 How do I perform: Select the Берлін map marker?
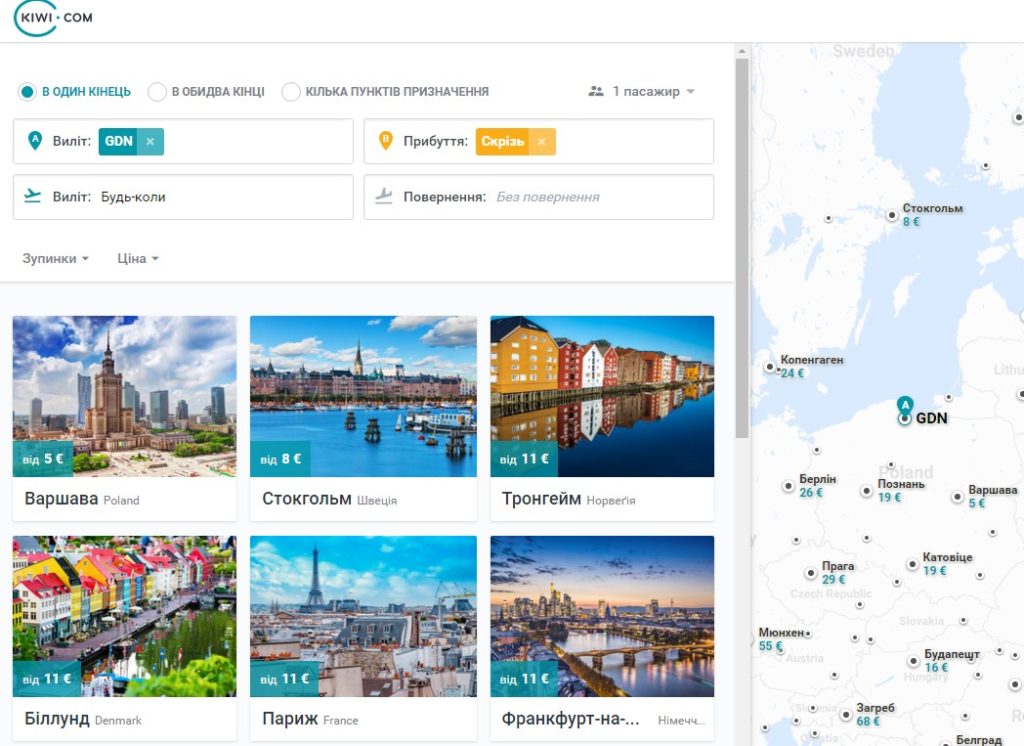[x=788, y=486]
